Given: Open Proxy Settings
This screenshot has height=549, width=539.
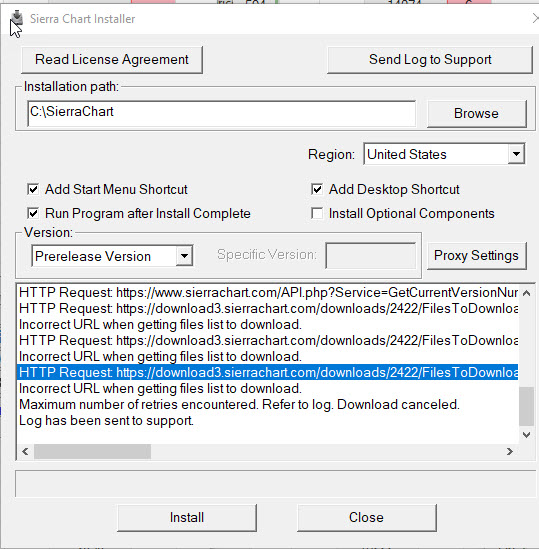Looking at the screenshot, I should pos(476,256).
